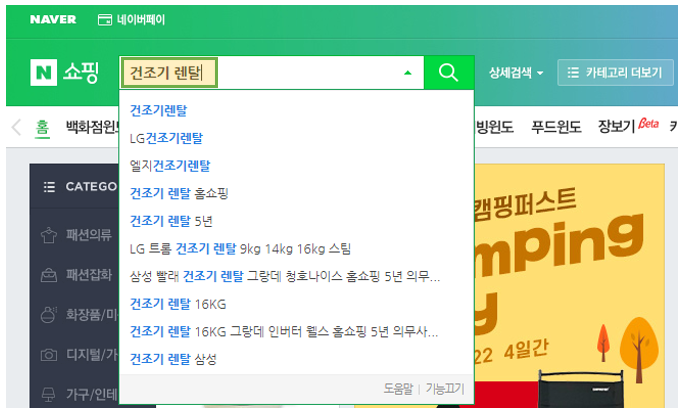
Task: Click the 디지털 camera icon
Action: (48, 355)
